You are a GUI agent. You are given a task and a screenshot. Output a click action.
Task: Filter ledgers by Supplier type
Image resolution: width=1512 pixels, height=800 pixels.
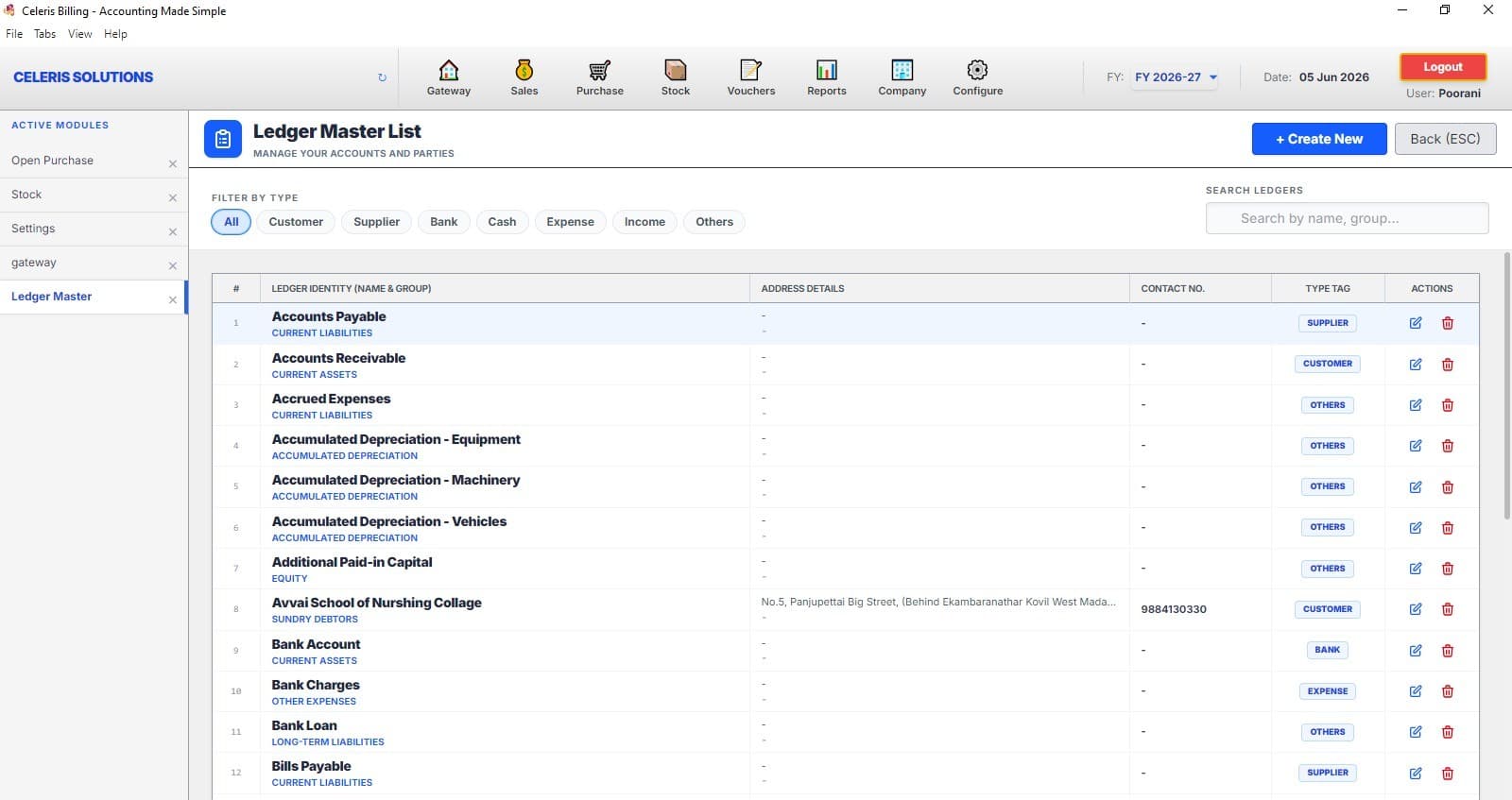pos(376,222)
